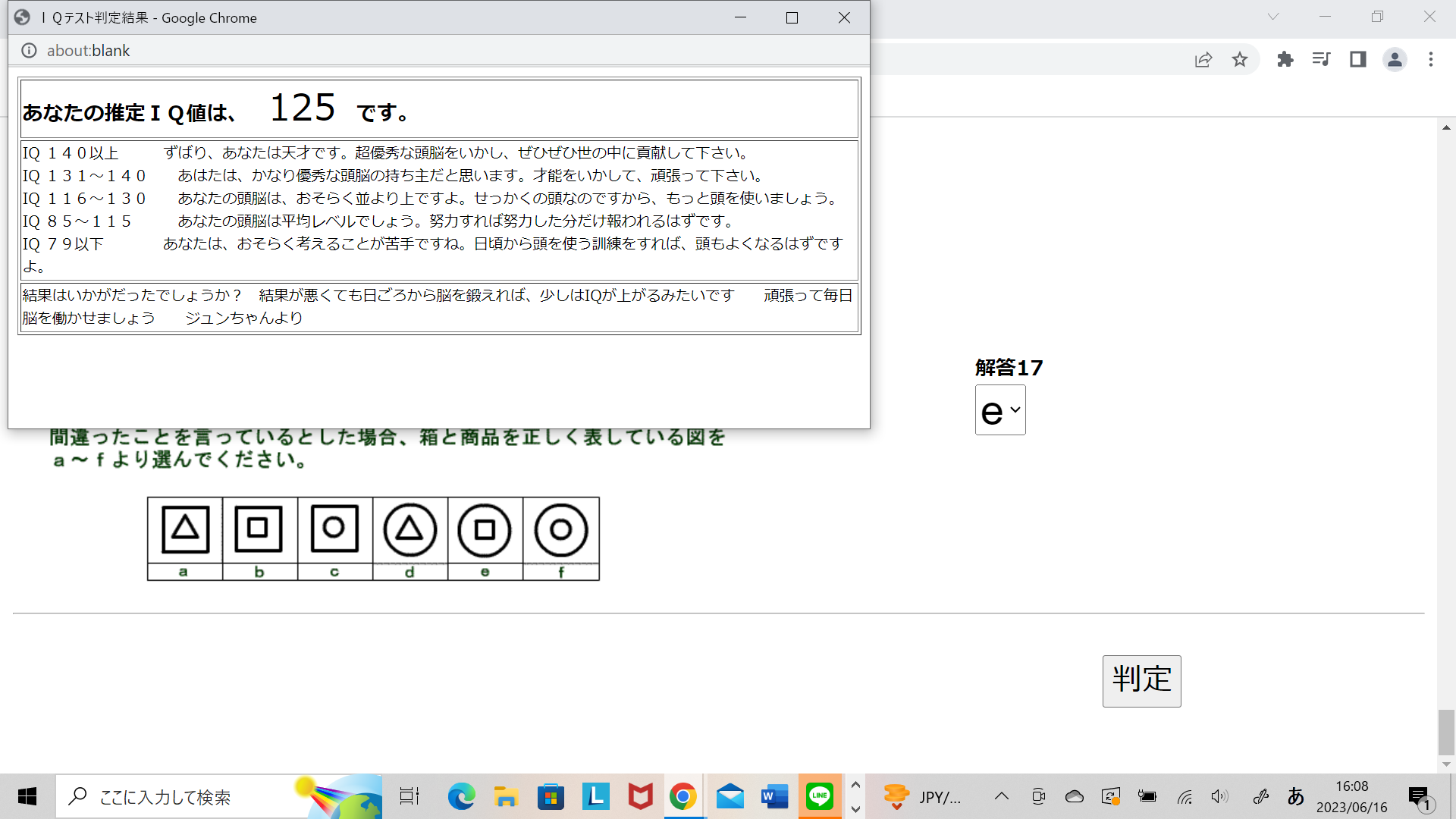Click the about:blank site info icon
The height and width of the screenshot is (819, 1456).
tap(29, 51)
